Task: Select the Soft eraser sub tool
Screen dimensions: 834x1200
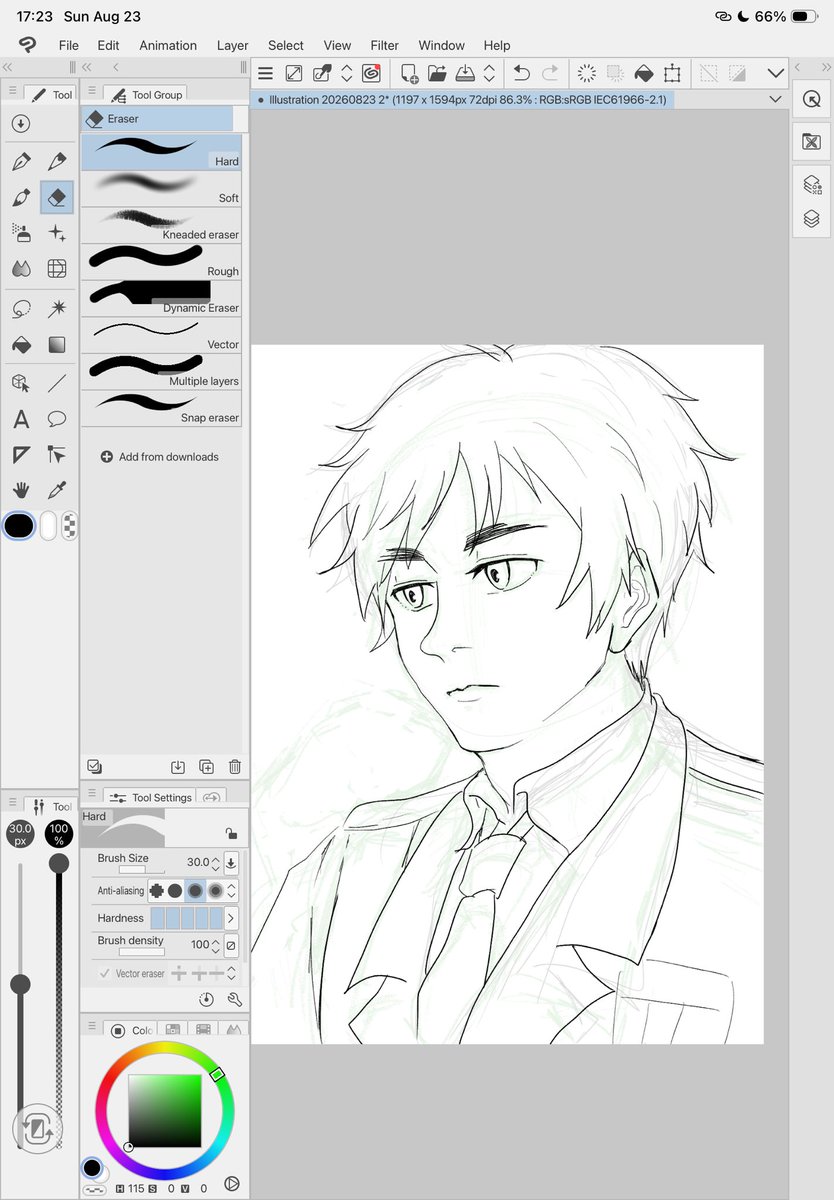Action: coord(161,189)
